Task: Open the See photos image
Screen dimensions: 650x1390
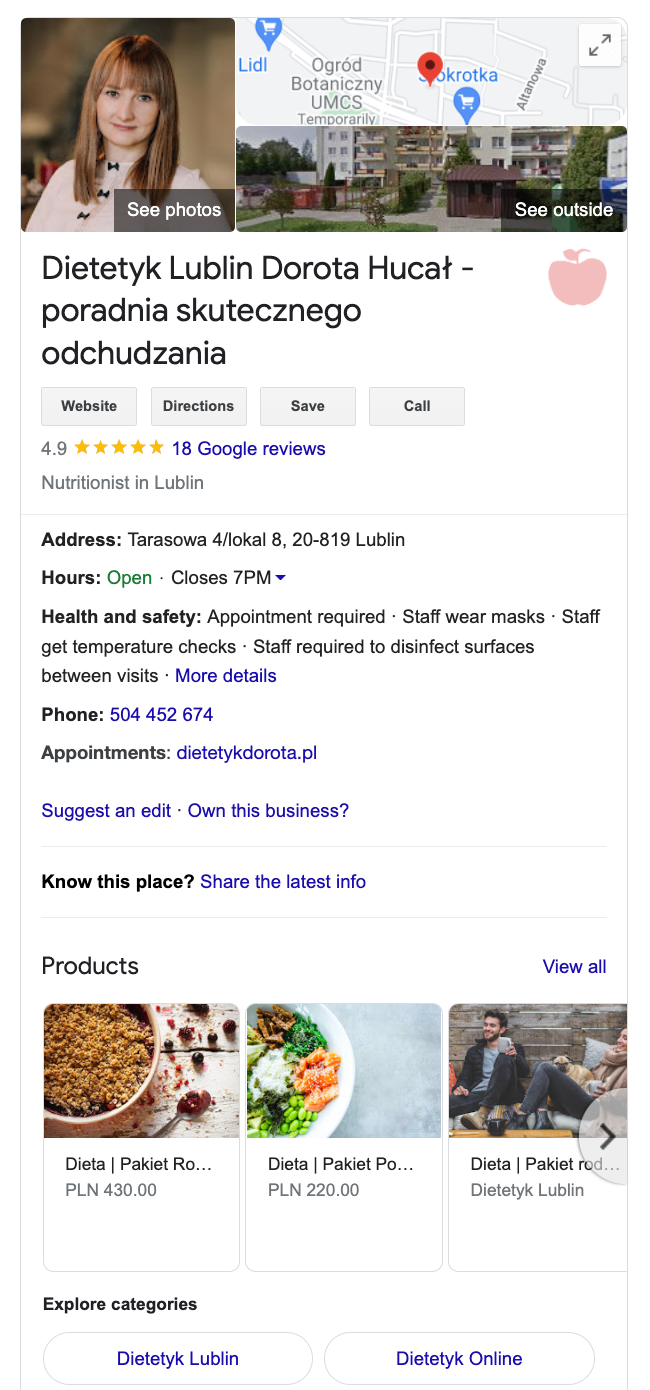Action: [128, 125]
